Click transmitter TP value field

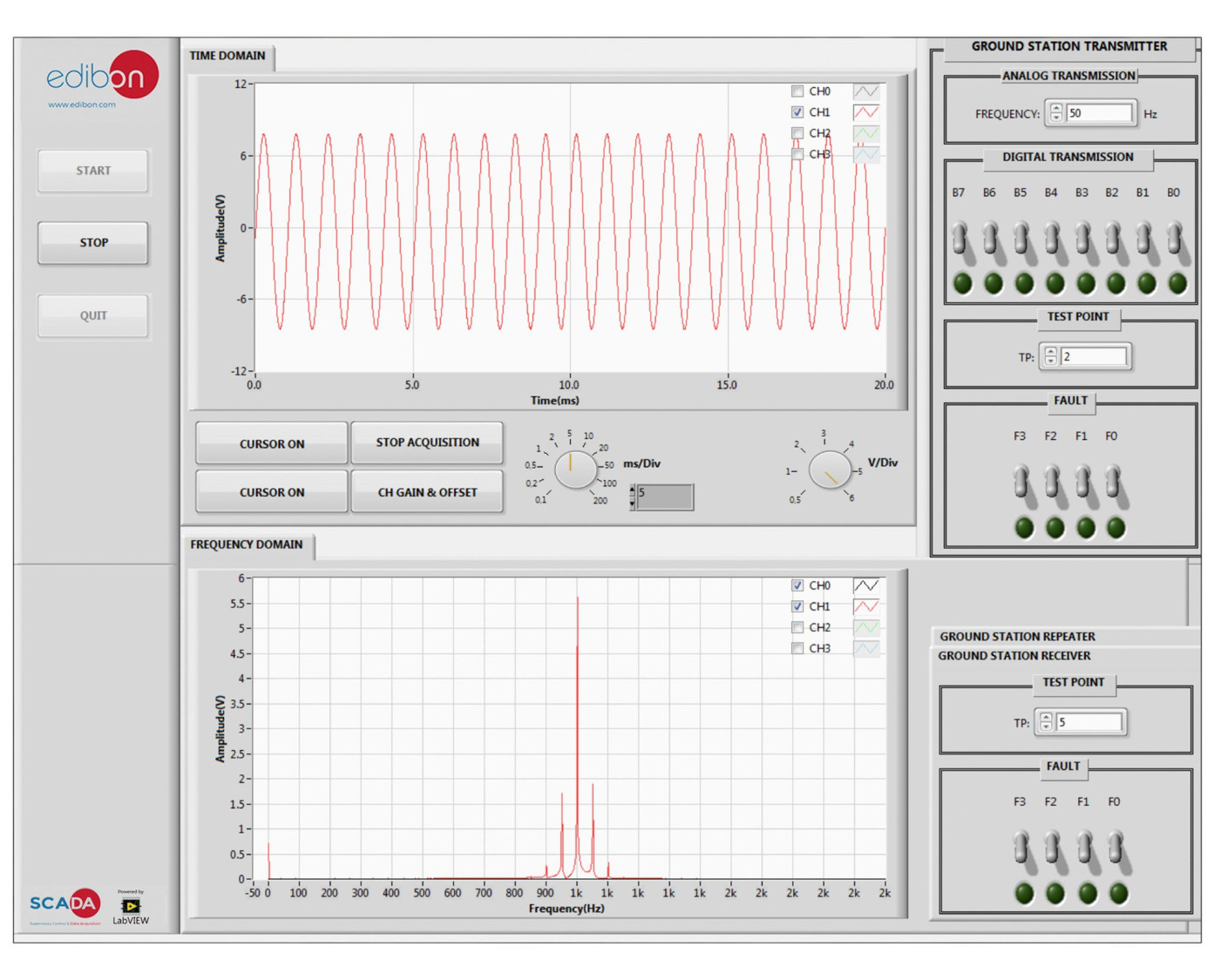pyautogui.click(x=1094, y=356)
